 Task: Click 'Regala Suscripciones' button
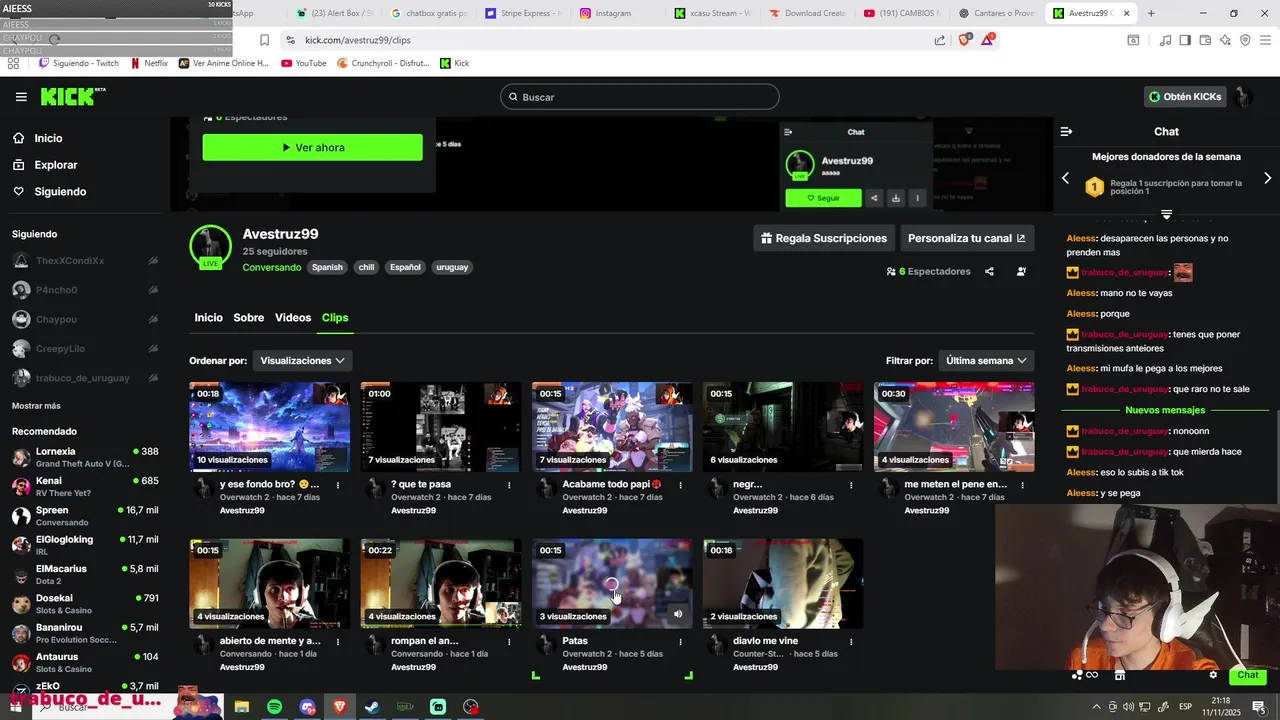(x=824, y=238)
